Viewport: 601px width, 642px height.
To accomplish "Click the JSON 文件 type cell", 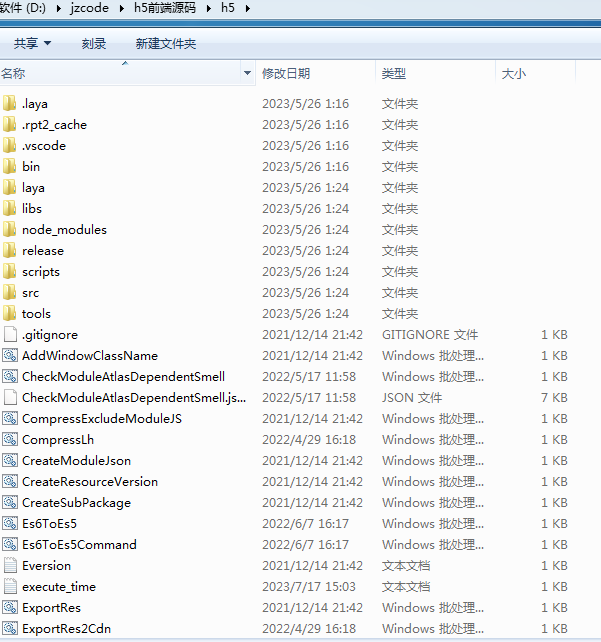I will click(x=412, y=398).
